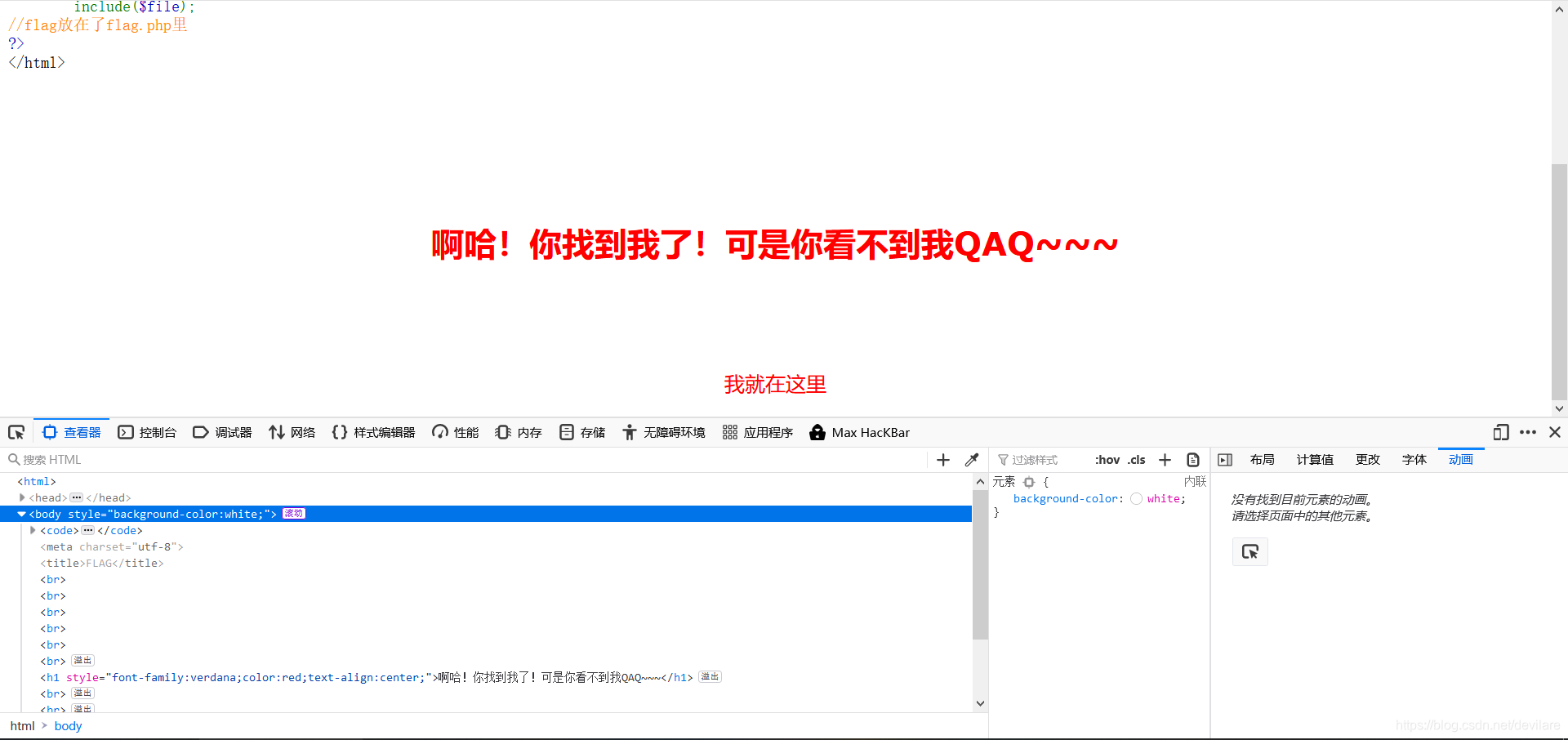Click the white background-color swatch
Viewport: 1568px width, 740px height.
[1136, 498]
